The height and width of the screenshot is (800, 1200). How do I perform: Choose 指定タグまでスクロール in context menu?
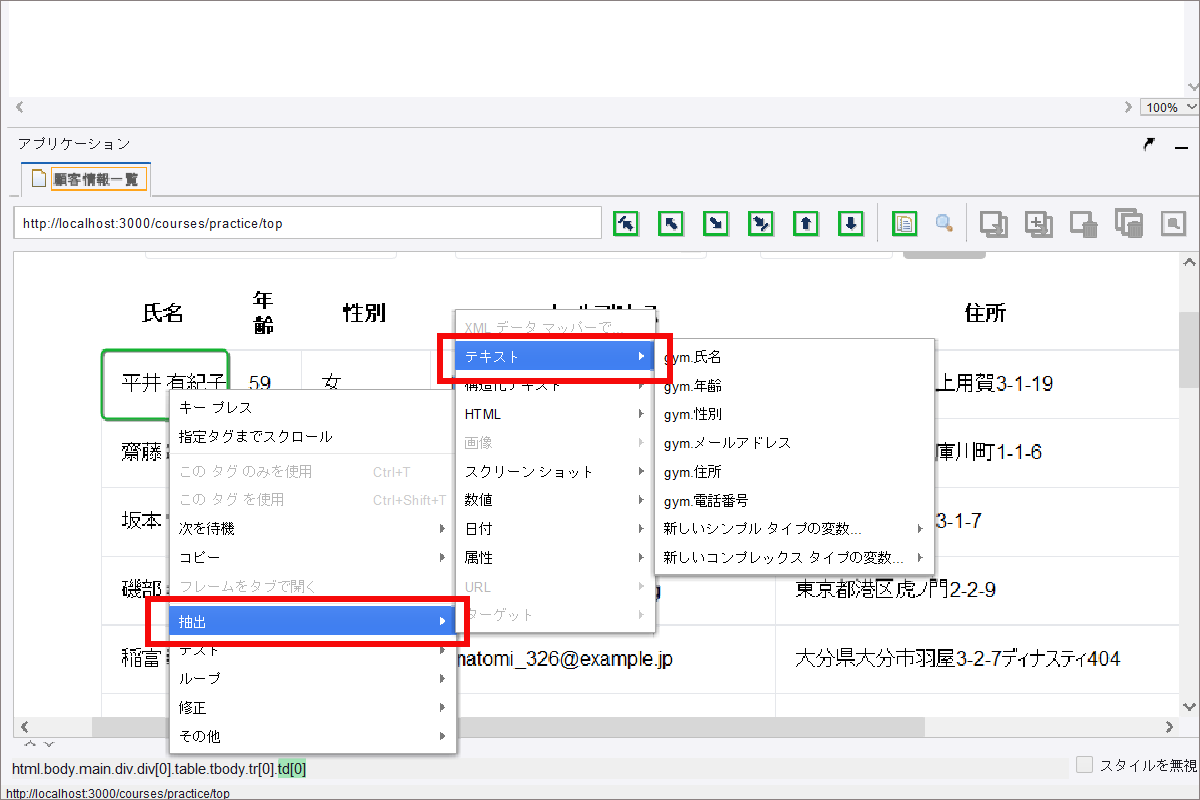click(x=312, y=437)
